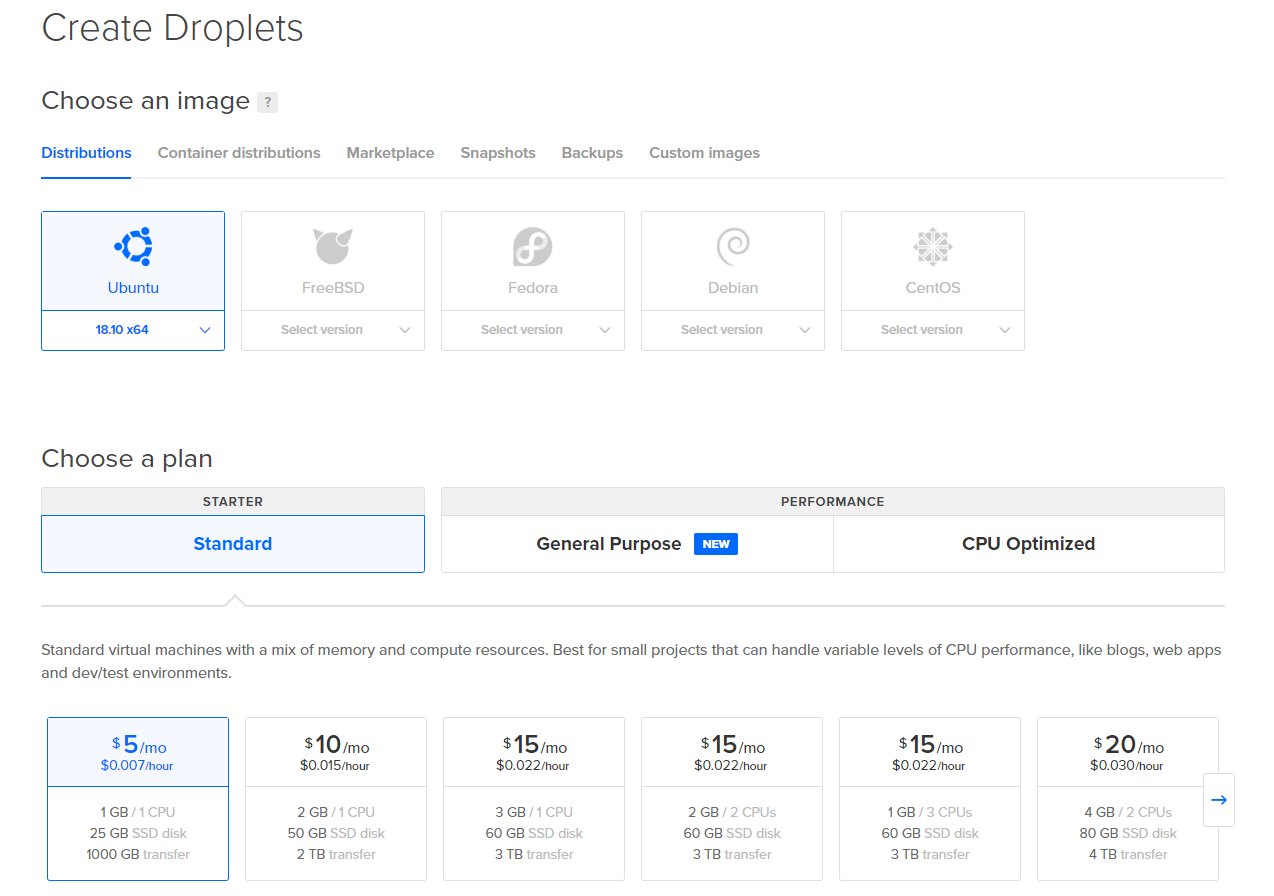Open Fedora Select version dropdown
The width and height of the screenshot is (1274, 896).
tap(533, 330)
